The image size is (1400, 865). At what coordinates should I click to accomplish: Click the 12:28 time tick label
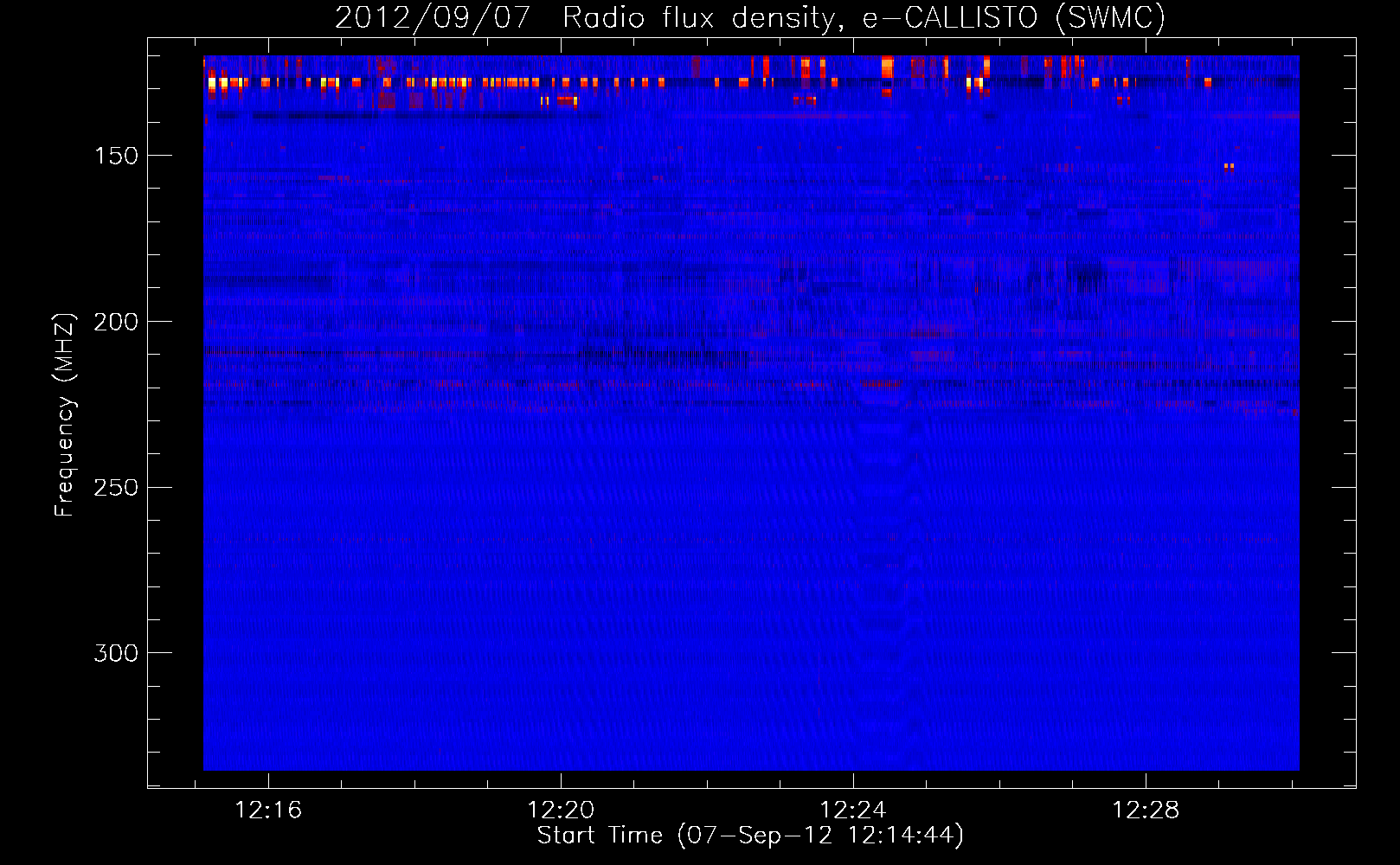[1146, 810]
